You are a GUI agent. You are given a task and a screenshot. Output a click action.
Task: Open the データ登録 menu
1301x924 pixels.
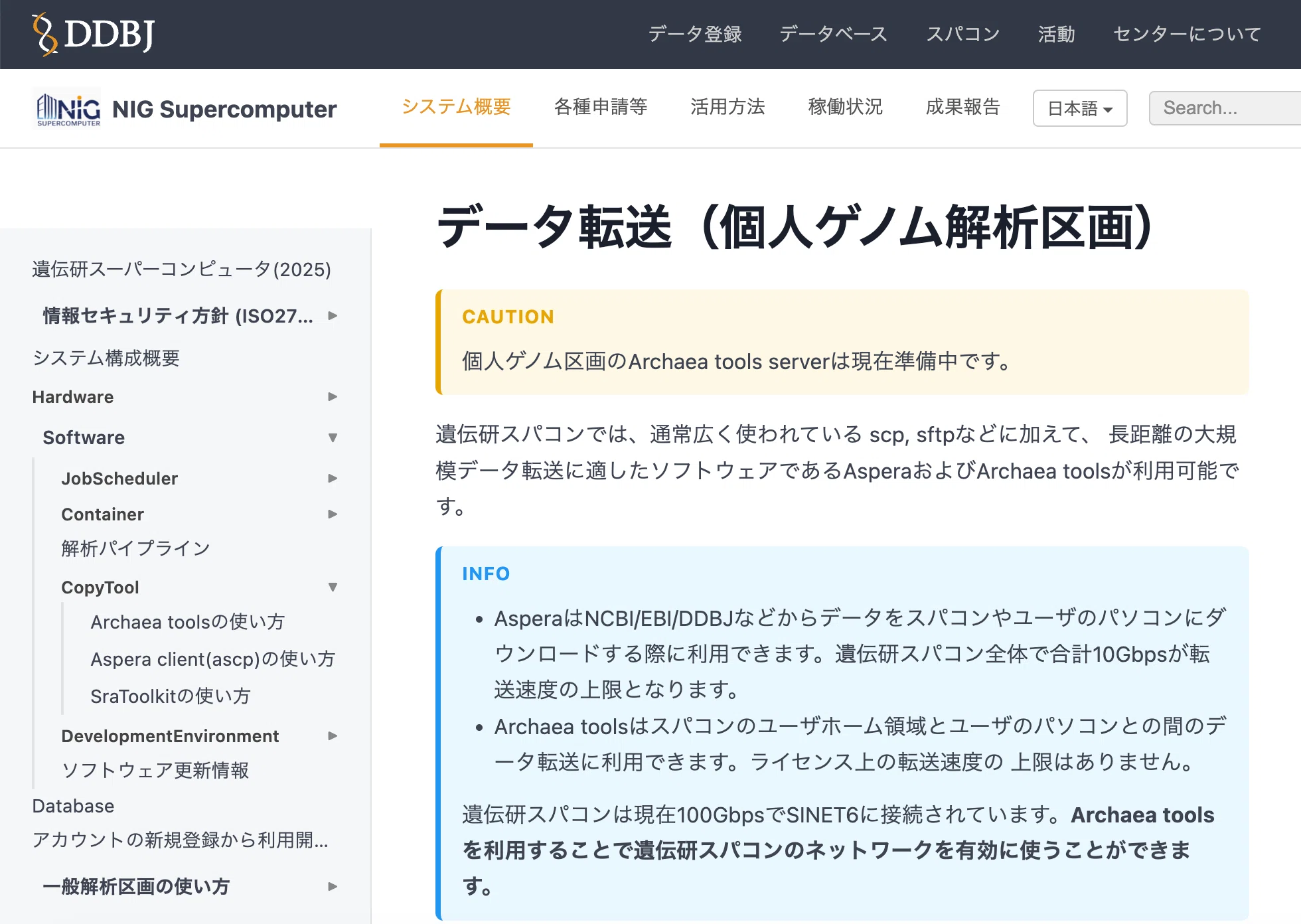[695, 34]
